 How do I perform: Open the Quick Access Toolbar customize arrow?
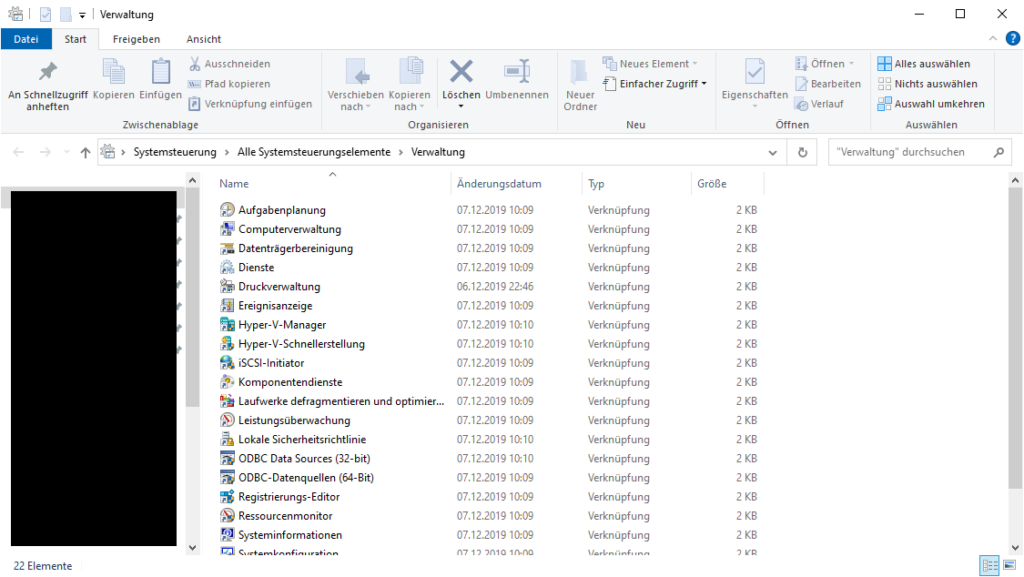pyautogui.click(x=82, y=14)
